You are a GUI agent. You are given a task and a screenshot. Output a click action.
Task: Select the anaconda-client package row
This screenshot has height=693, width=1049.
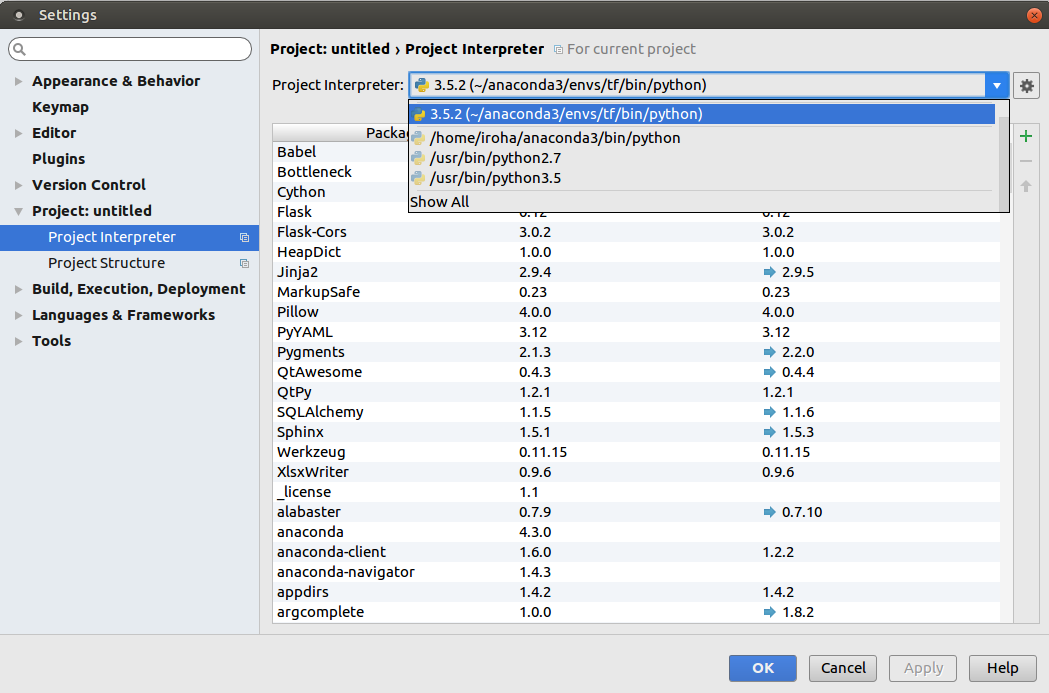636,553
